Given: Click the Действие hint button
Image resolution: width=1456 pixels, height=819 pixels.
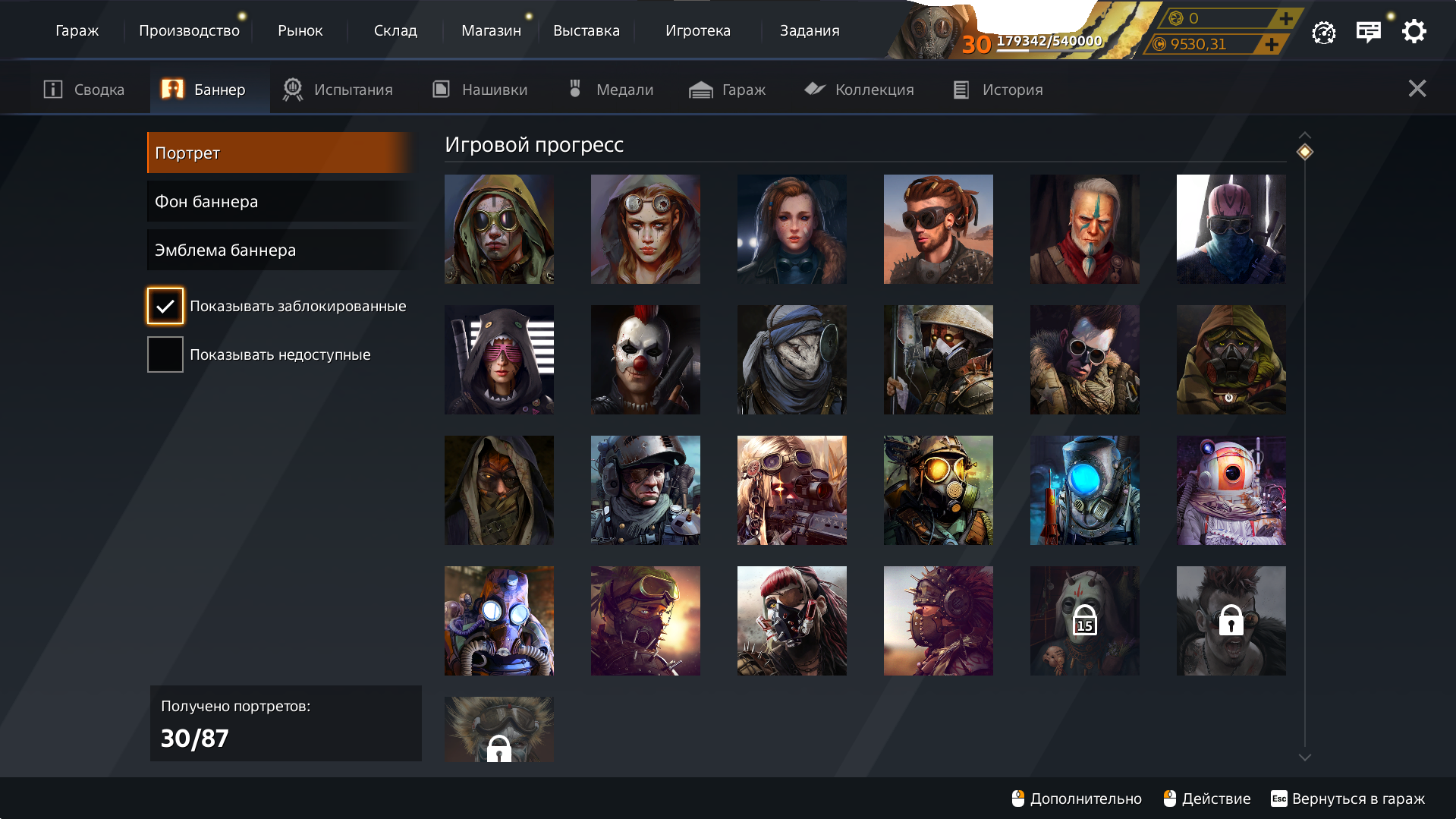Looking at the screenshot, I should [x=1207, y=799].
